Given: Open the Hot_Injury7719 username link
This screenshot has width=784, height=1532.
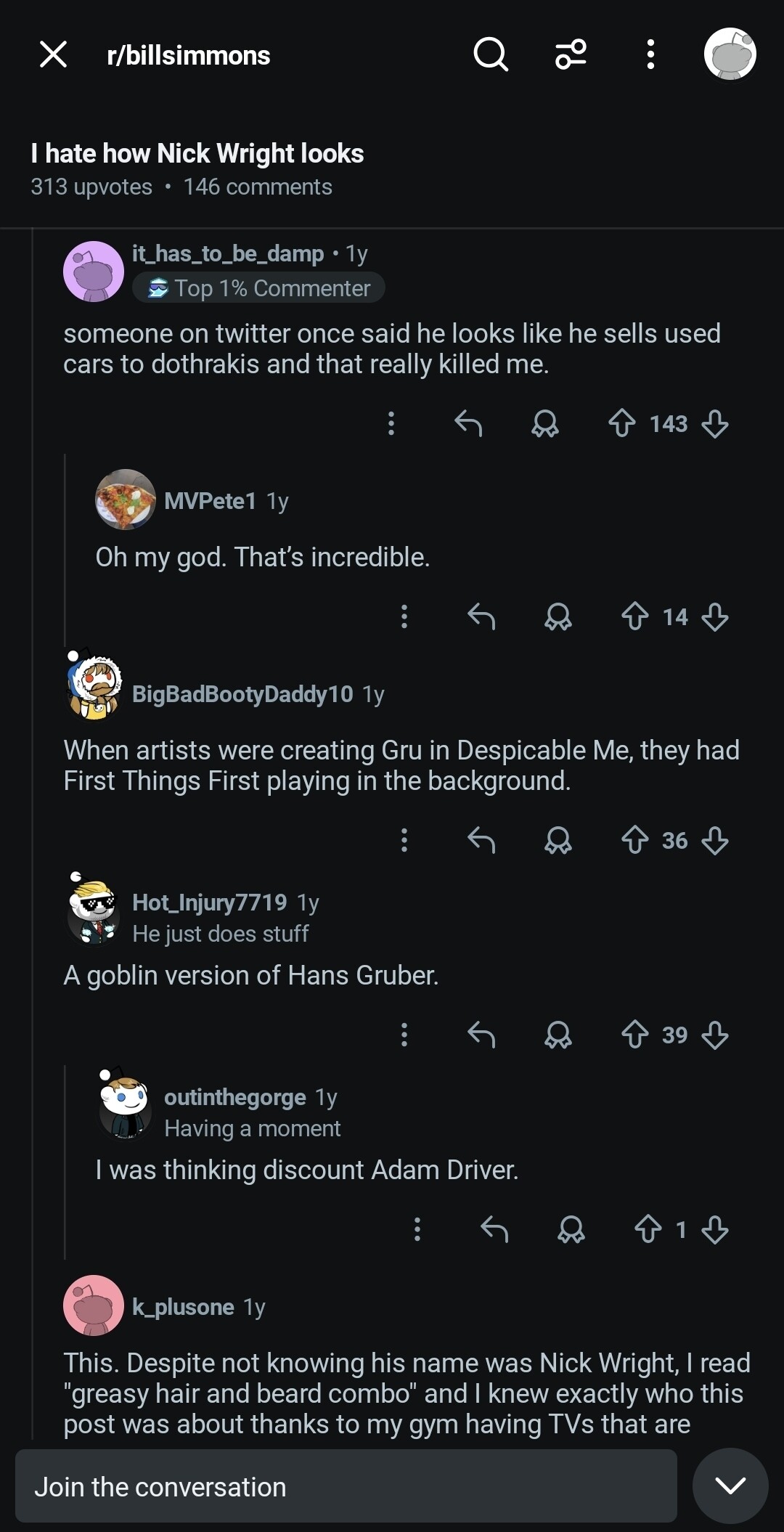Looking at the screenshot, I should click(210, 903).
